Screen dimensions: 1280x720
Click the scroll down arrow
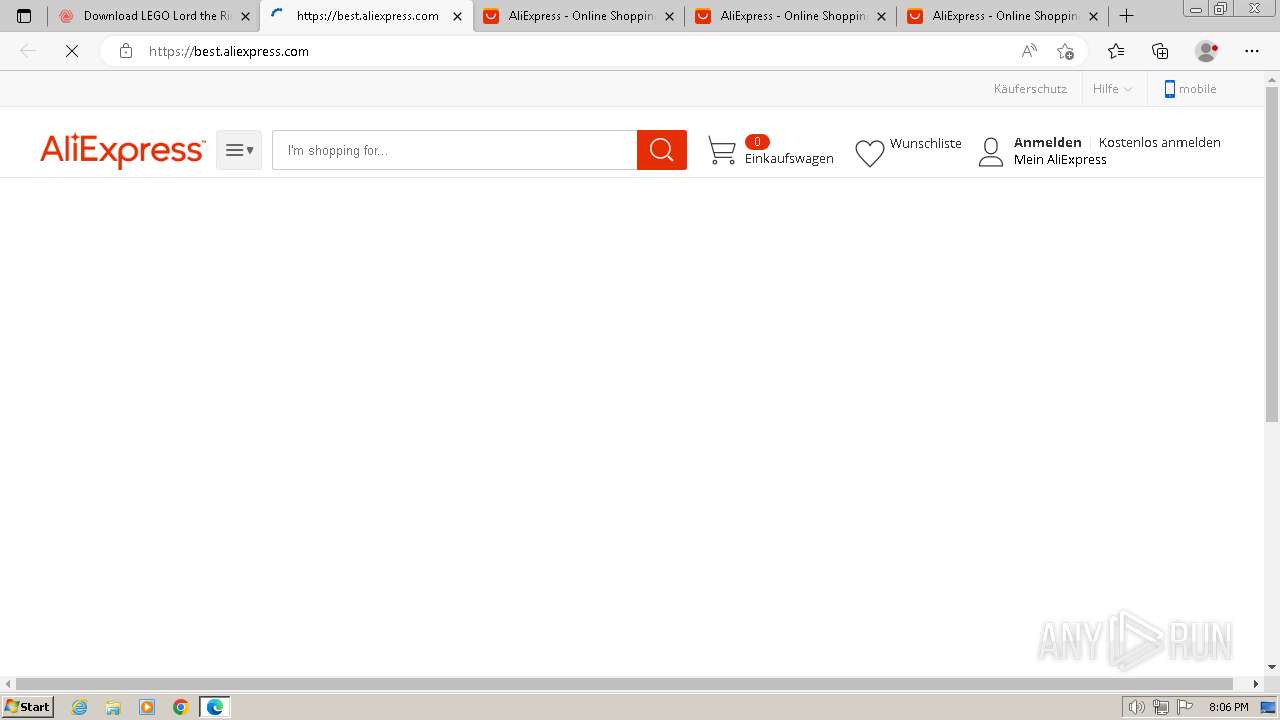point(1272,667)
